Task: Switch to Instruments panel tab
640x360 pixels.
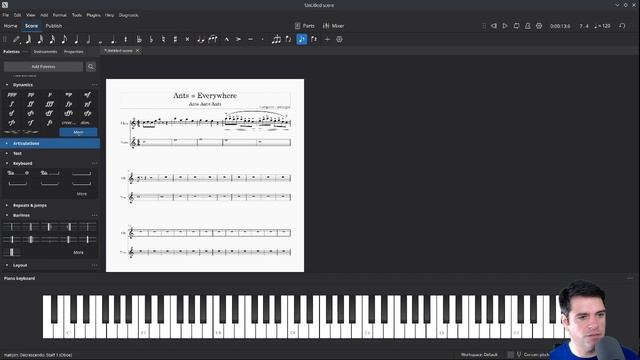Action: coord(45,52)
